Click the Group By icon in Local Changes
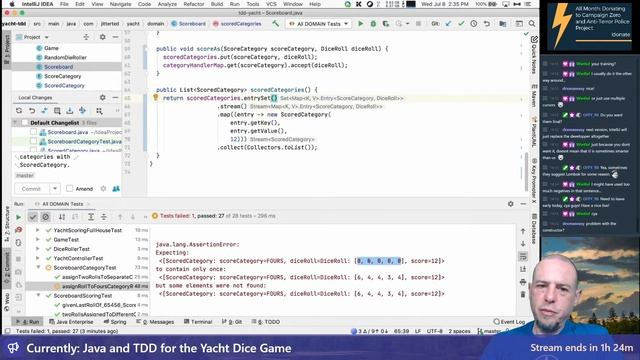Screen dimensions: 640x360 tap(99, 111)
